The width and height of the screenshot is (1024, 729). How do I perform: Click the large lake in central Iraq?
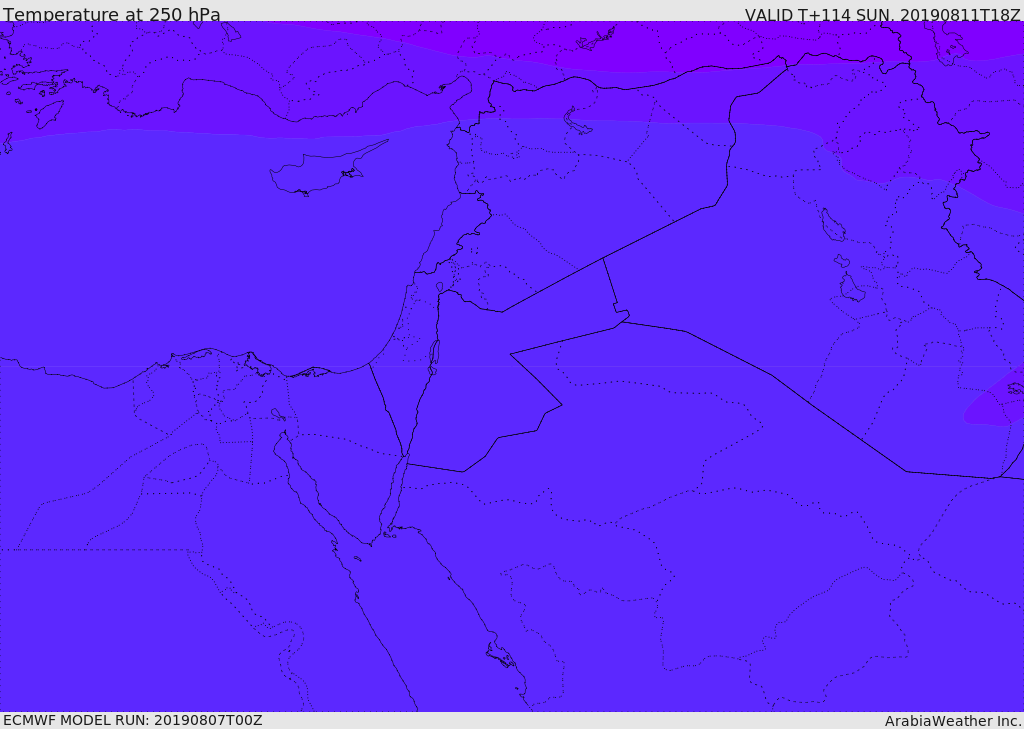(x=831, y=225)
